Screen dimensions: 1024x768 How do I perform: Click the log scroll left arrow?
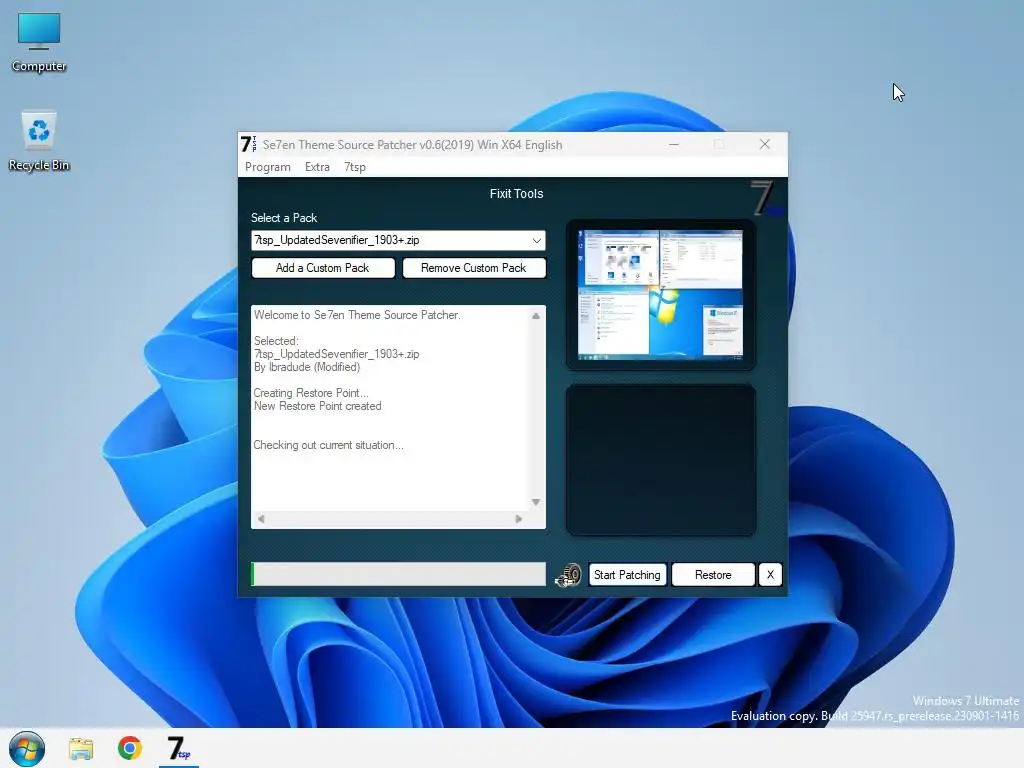[x=261, y=519]
